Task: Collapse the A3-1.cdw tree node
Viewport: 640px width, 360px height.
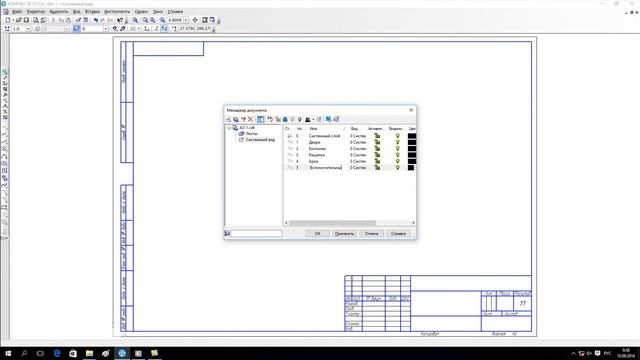Action: click(x=229, y=128)
